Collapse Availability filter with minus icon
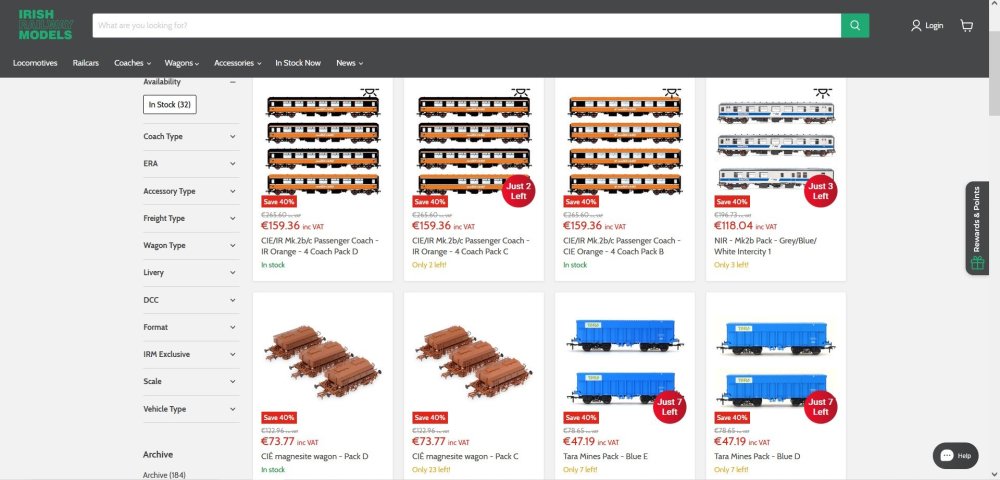 233,82
